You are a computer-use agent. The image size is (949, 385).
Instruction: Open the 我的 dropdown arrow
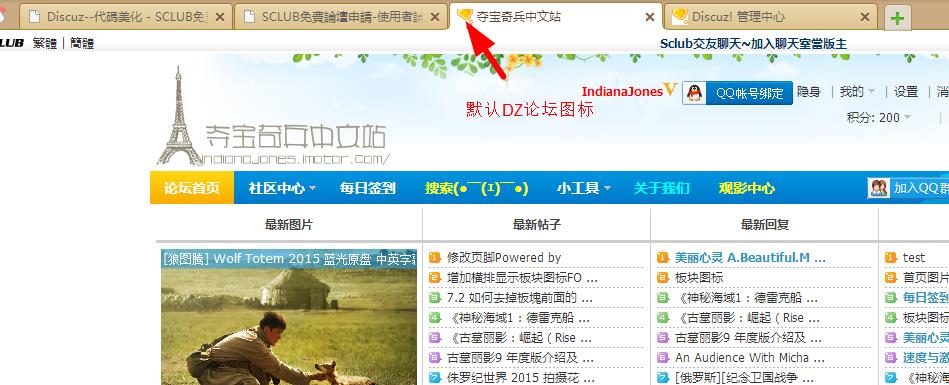pyautogui.click(x=872, y=92)
